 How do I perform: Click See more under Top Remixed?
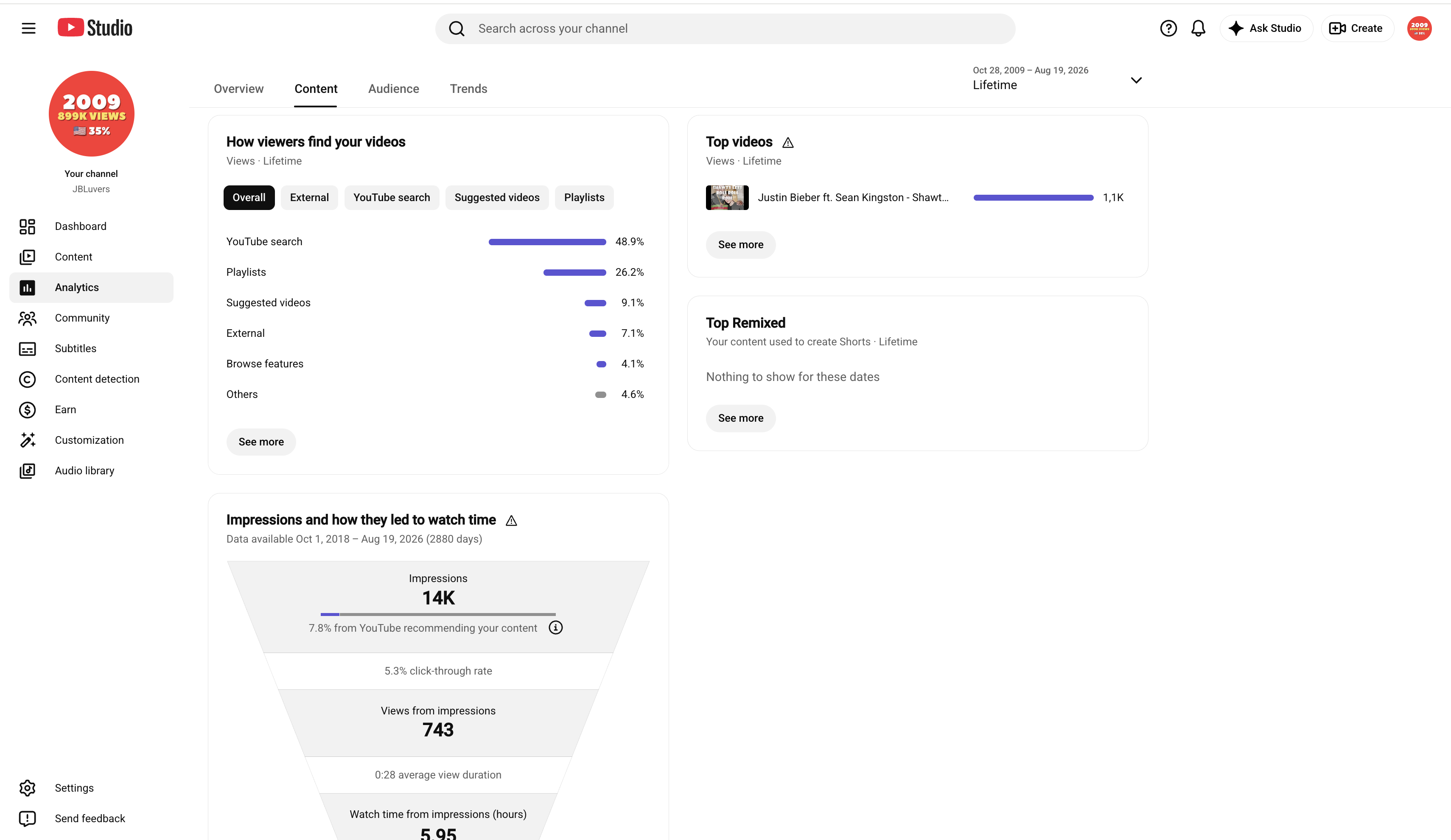pos(740,418)
